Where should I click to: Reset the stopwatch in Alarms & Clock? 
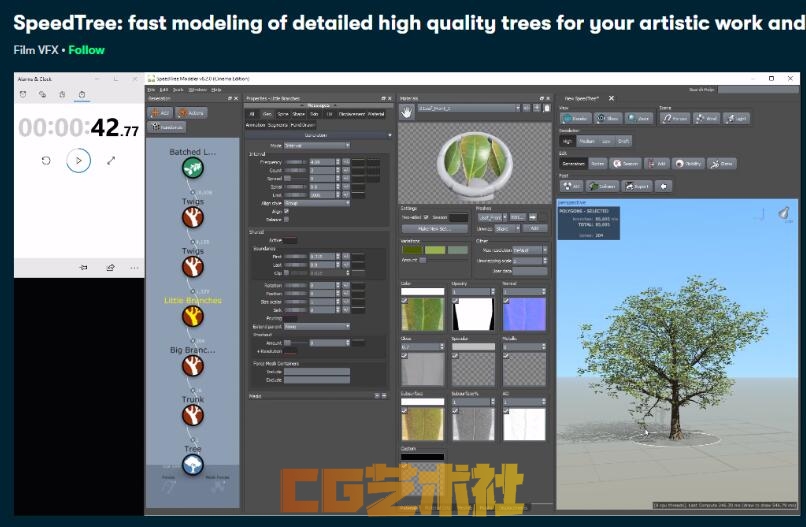46,160
